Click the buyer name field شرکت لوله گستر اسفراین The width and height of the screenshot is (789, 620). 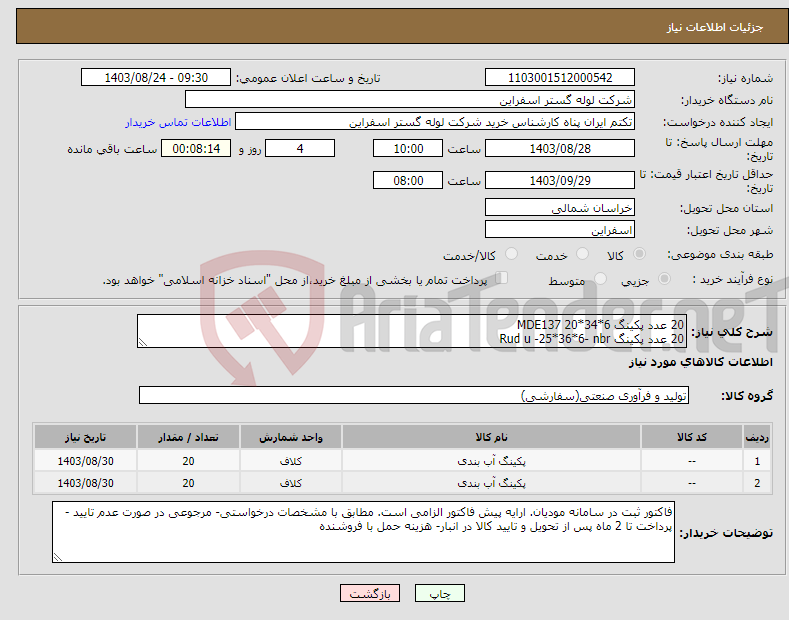point(410,100)
